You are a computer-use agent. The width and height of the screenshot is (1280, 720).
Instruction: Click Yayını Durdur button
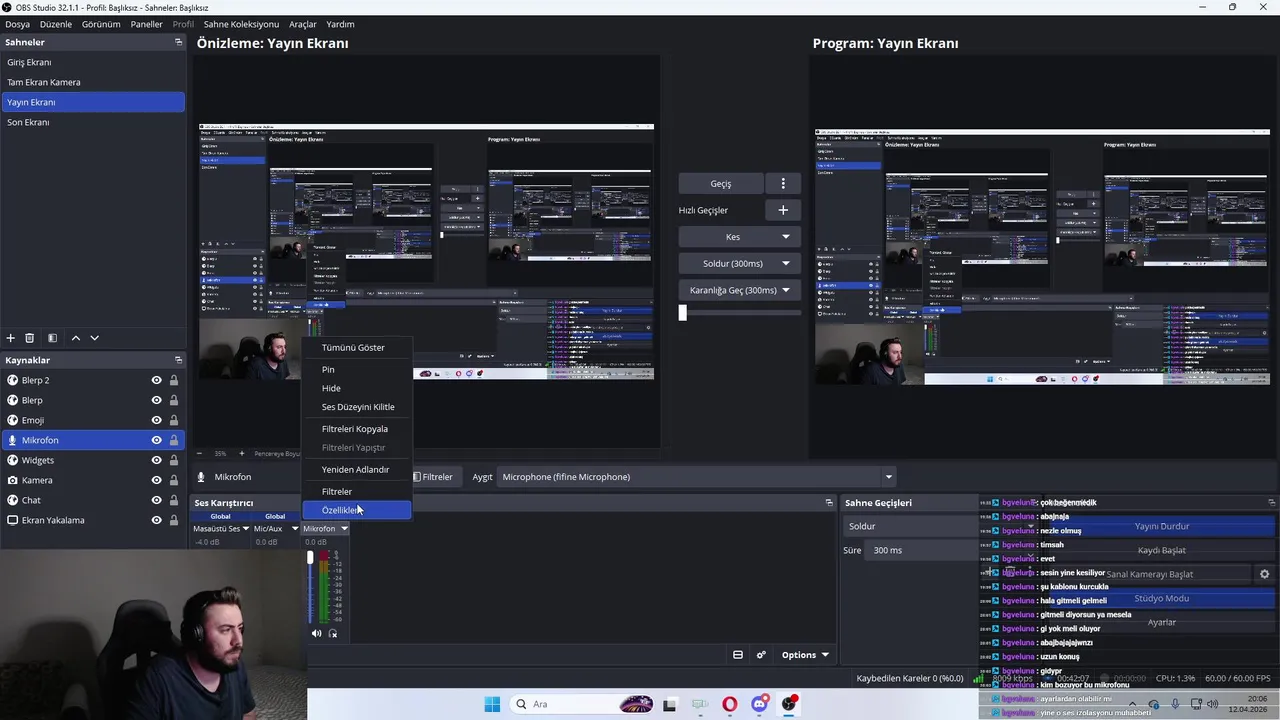click(x=1161, y=526)
